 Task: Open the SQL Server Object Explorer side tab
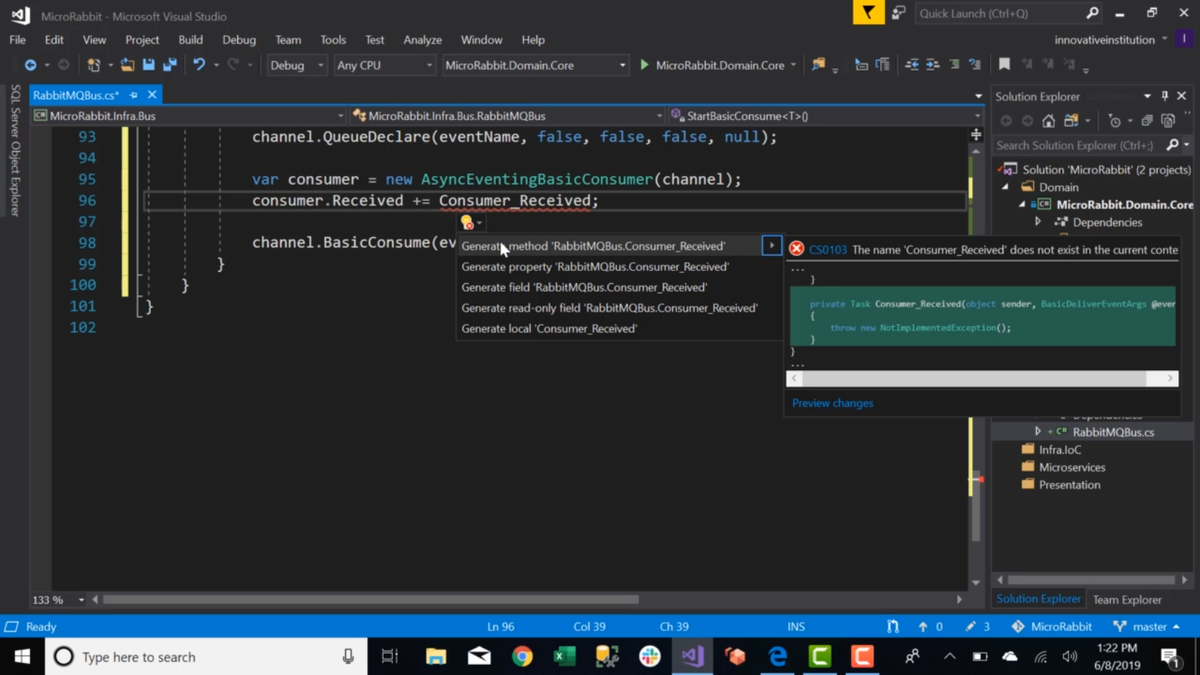tap(15, 150)
